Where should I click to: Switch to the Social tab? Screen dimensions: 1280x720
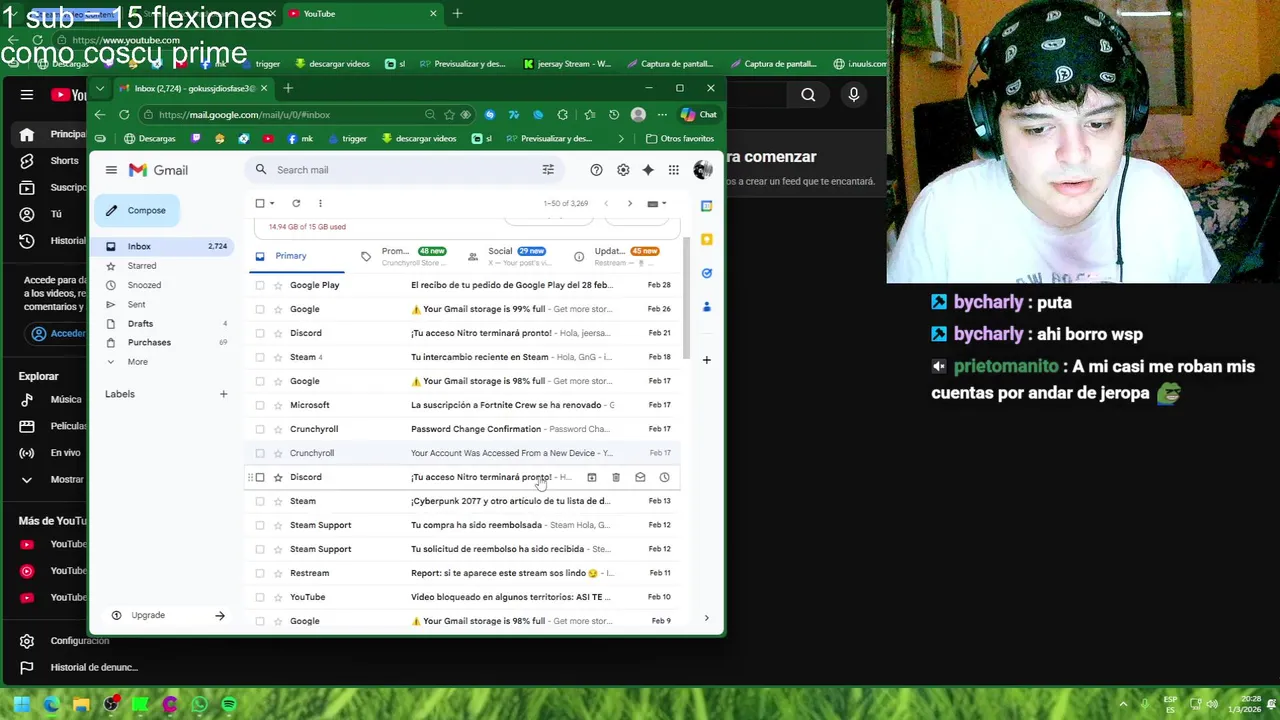click(x=508, y=256)
